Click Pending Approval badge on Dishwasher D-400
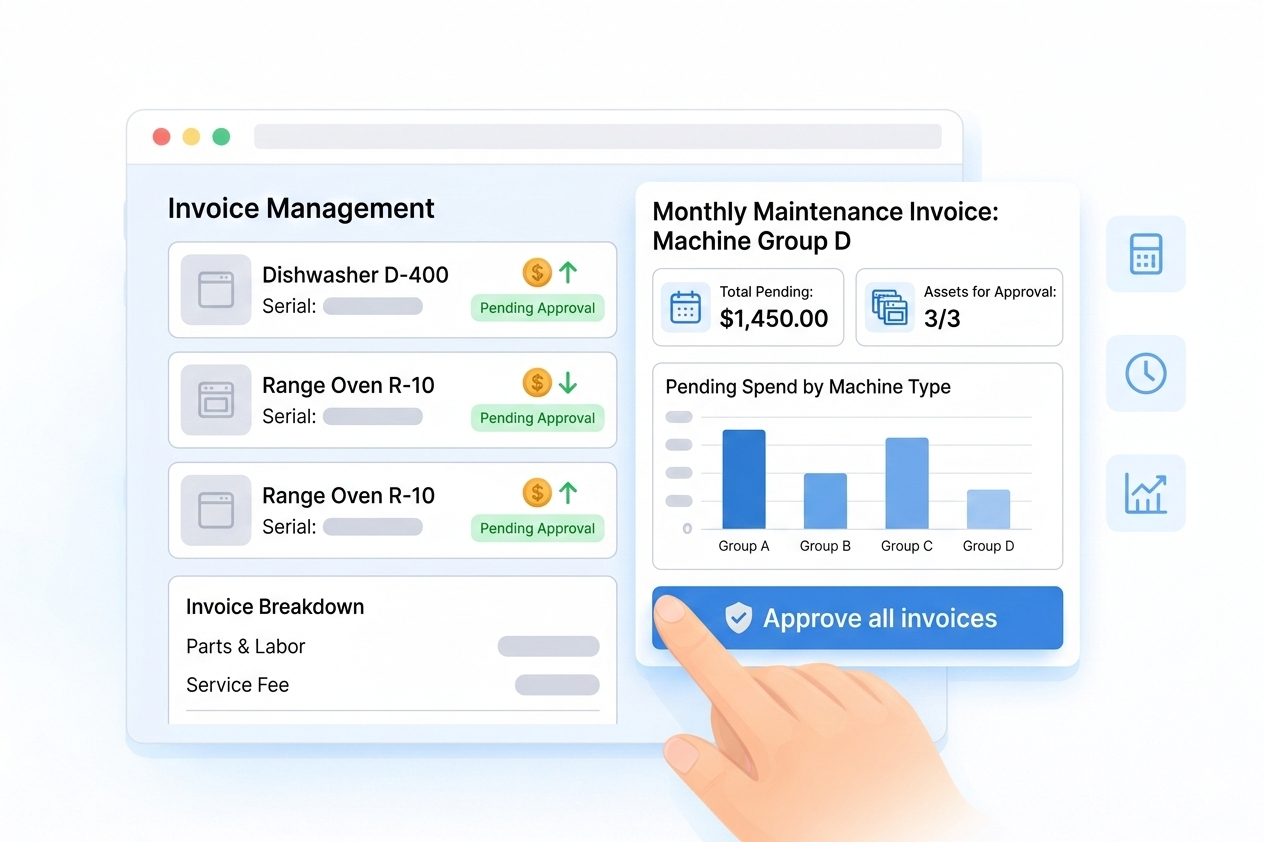Screen dimensions: 1264x842 [538, 308]
